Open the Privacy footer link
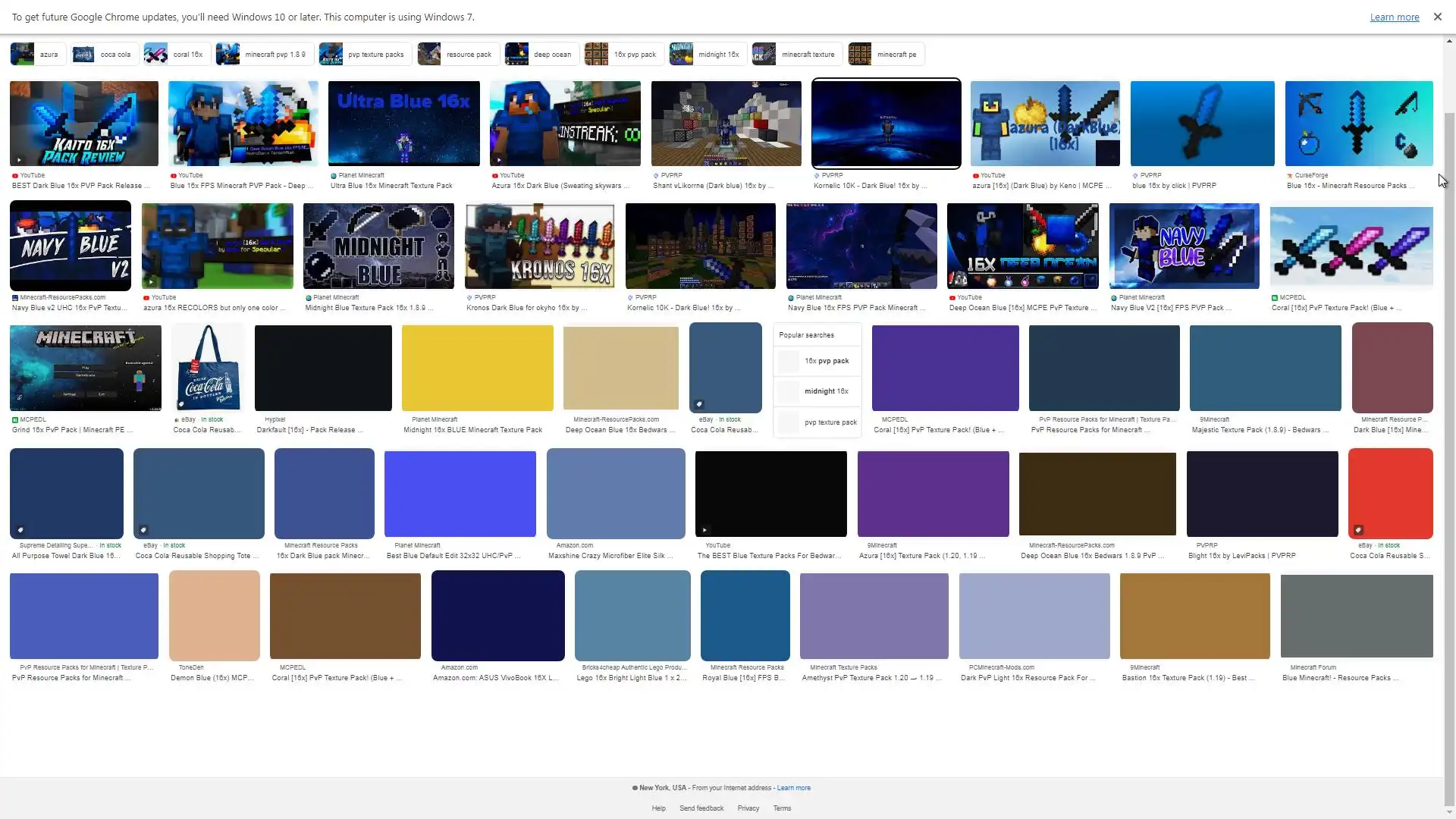Screen dimensions: 1456x819 [x=748, y=808]
